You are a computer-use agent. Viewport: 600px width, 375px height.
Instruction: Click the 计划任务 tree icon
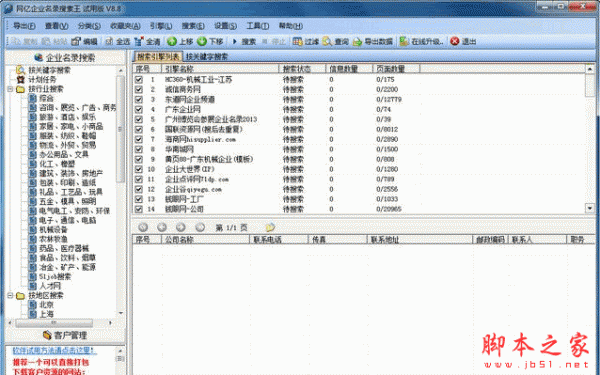coord(20,80)
